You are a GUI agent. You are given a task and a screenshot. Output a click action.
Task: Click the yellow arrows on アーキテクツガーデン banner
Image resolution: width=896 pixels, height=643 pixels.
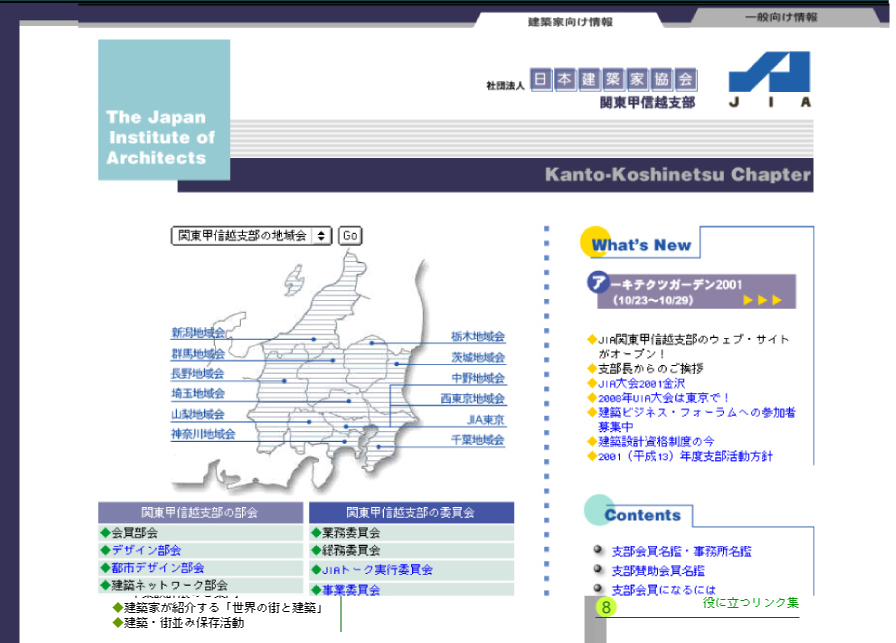762,300
